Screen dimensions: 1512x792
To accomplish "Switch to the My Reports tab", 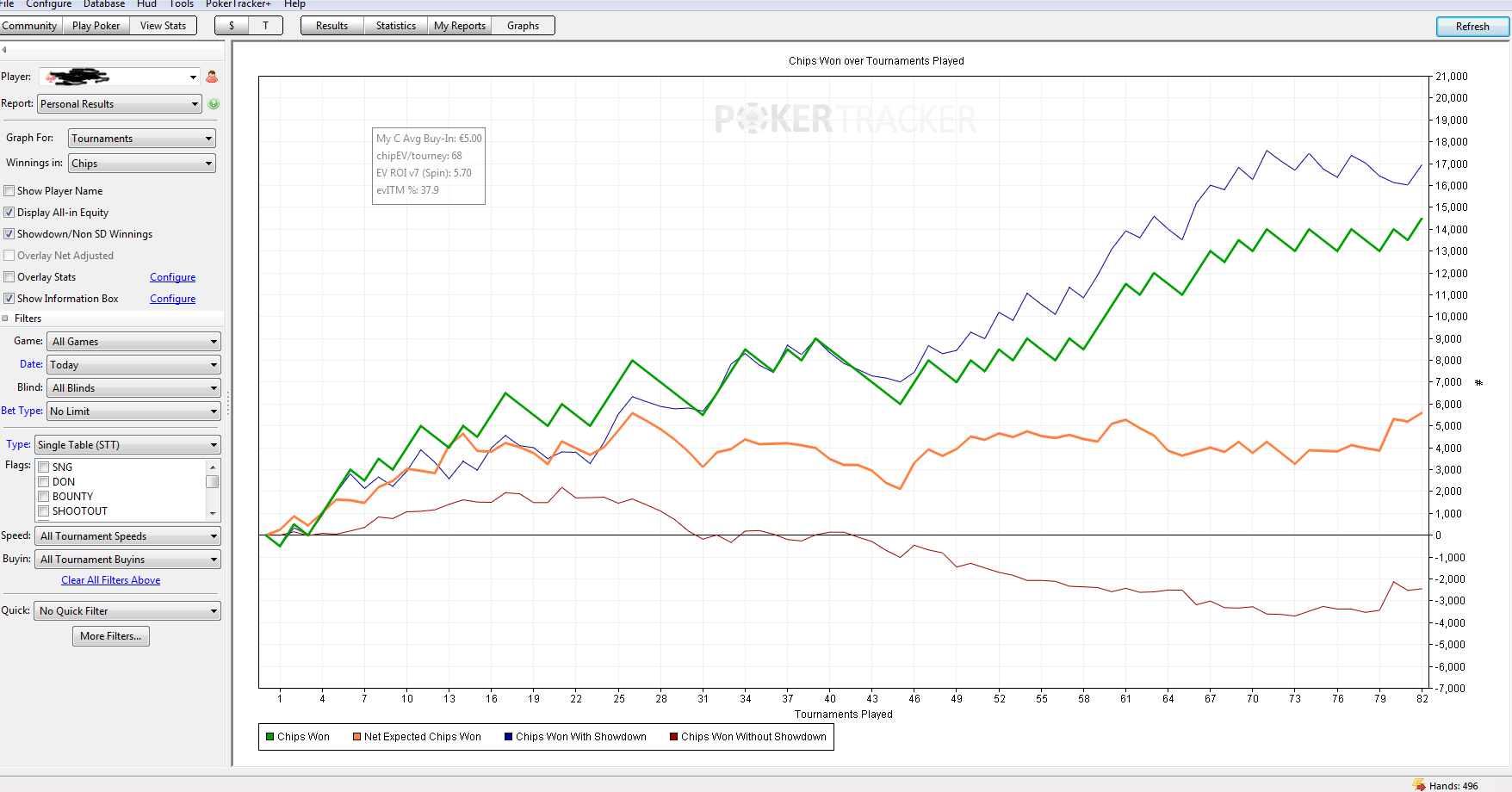I will [x=460, y=26].
